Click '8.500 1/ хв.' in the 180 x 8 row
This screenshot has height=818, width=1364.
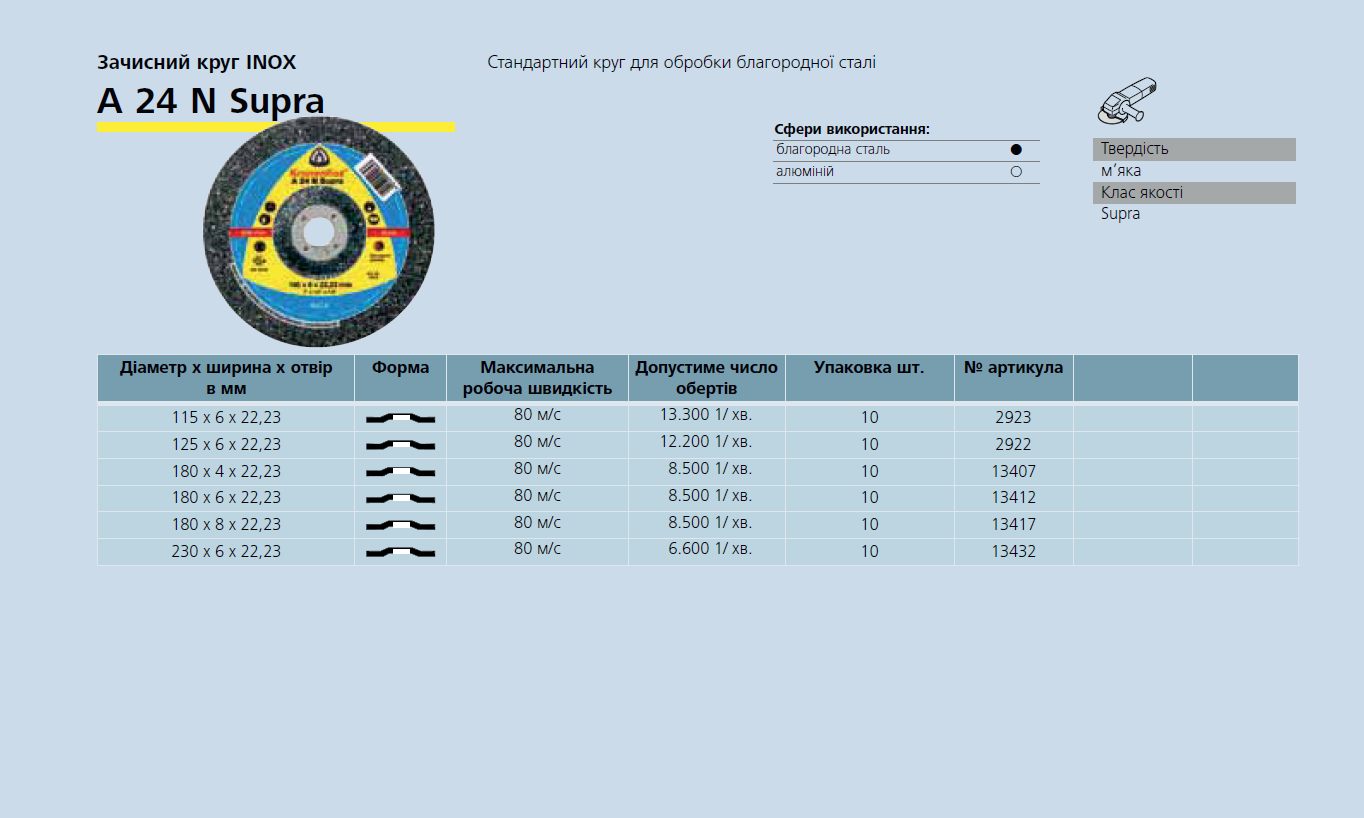pos(710,523)
